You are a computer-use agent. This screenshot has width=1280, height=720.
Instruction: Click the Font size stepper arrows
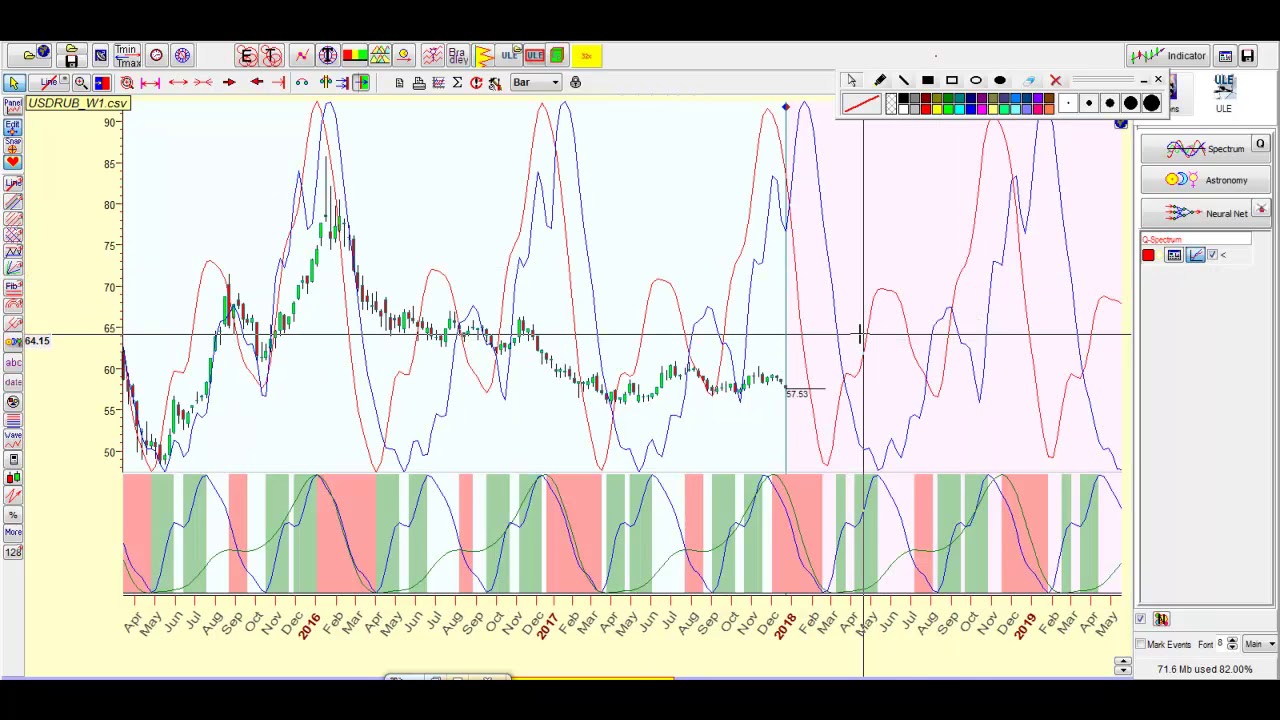tap(1232, 644)
